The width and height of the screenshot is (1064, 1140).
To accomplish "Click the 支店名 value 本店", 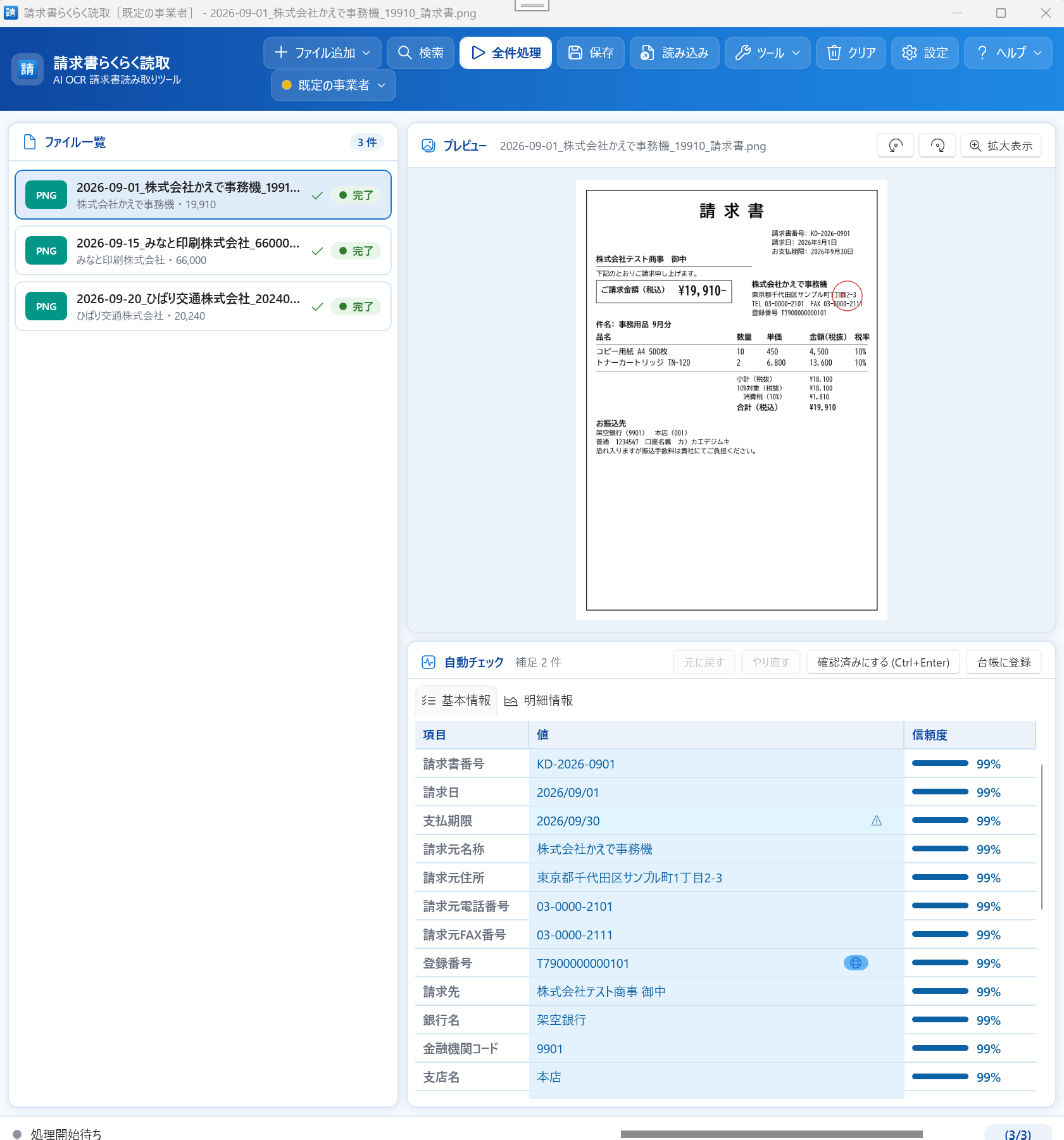I will (717, 1077).
